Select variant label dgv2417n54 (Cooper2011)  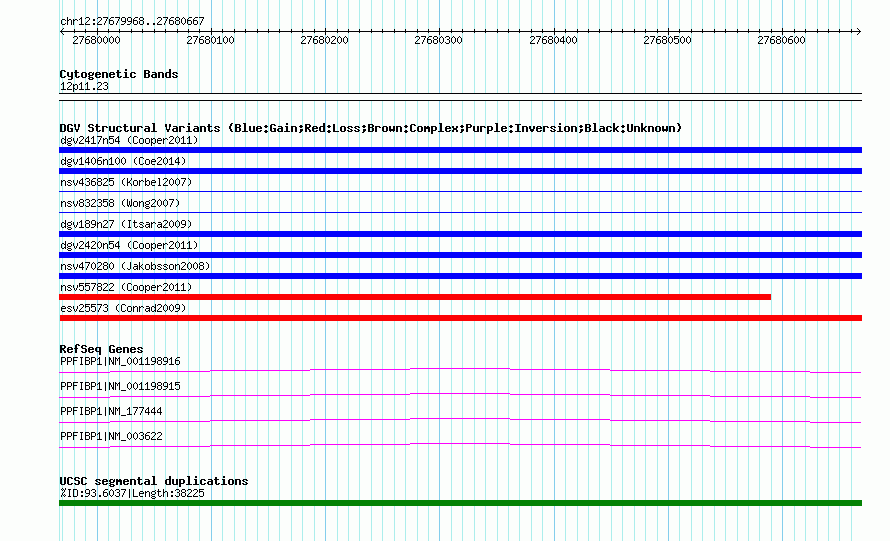coord(129,140)
